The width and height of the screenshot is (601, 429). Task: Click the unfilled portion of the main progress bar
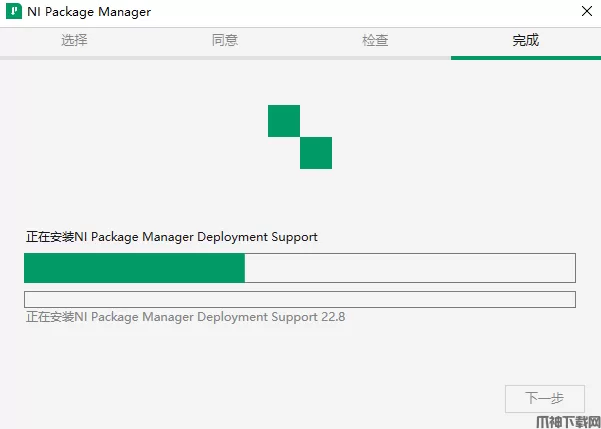410,268
